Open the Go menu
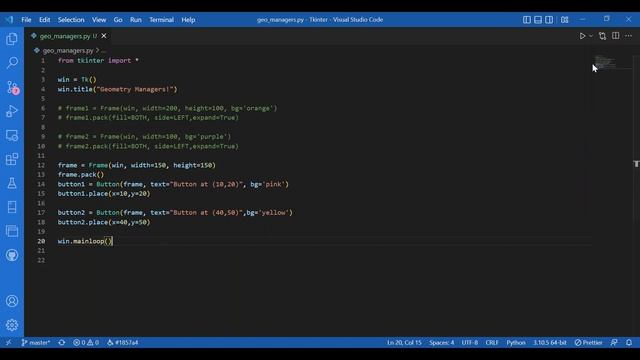 point(118,20)
